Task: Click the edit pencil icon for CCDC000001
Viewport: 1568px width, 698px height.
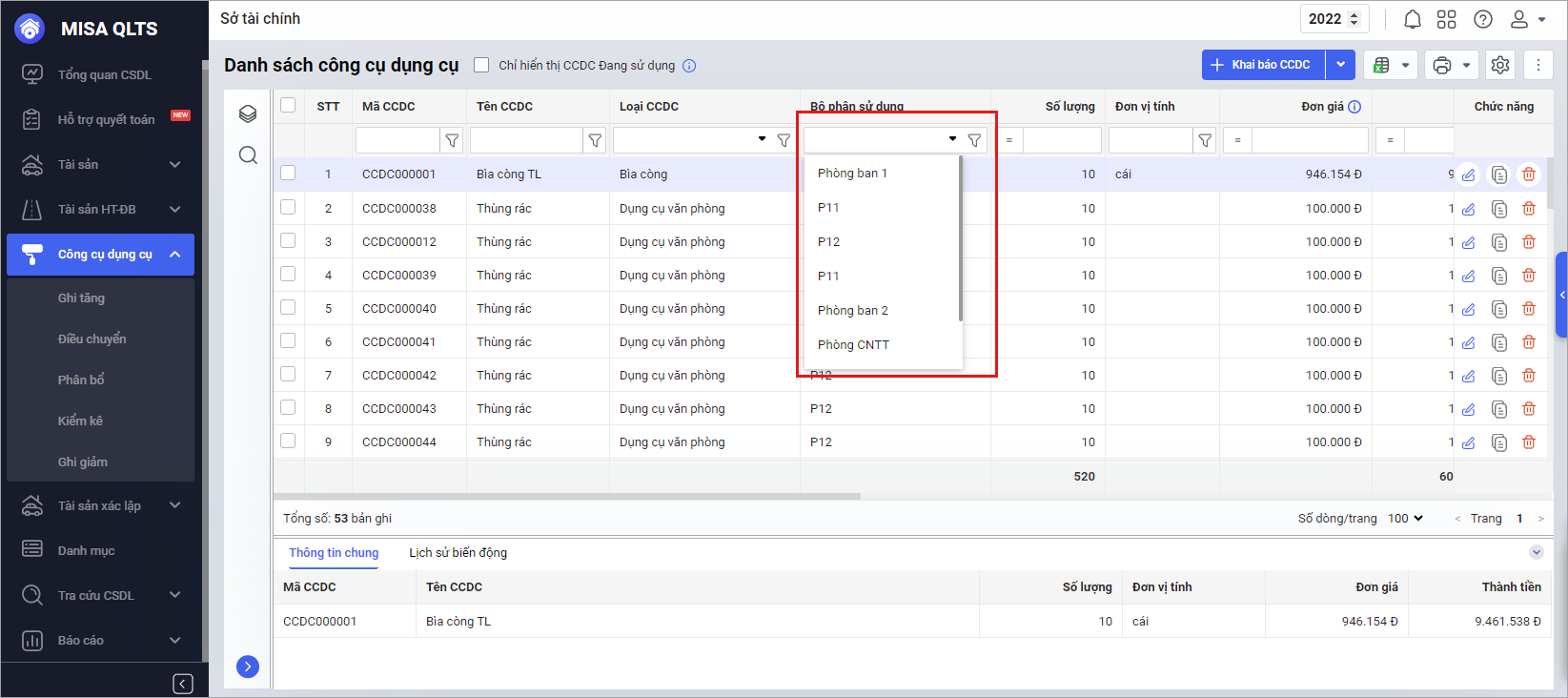Action: coord(1468,174)
